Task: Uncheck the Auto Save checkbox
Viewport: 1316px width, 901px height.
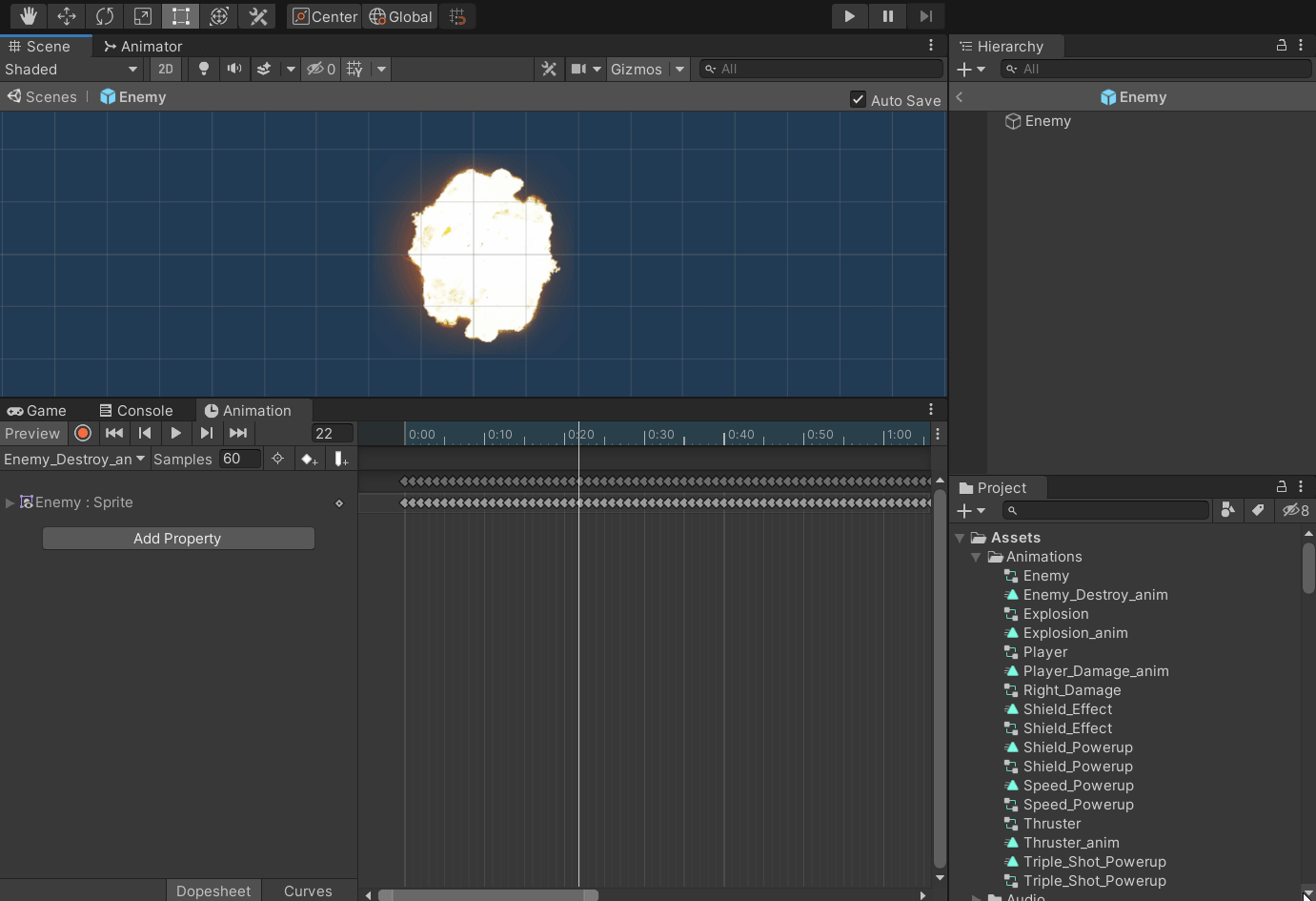Action: (858, 99)
